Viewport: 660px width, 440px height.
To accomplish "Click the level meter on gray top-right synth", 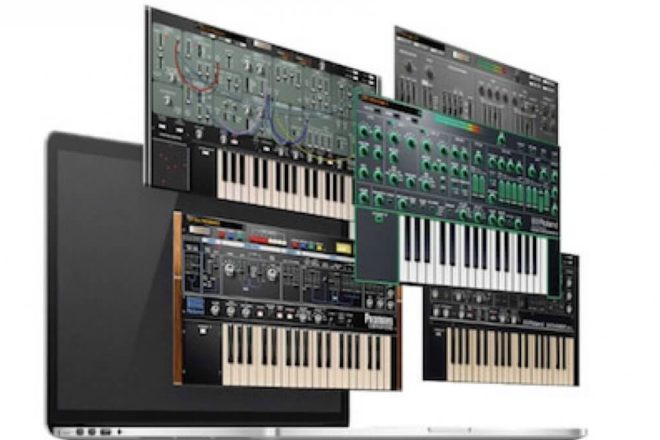I will click(491, 66).
